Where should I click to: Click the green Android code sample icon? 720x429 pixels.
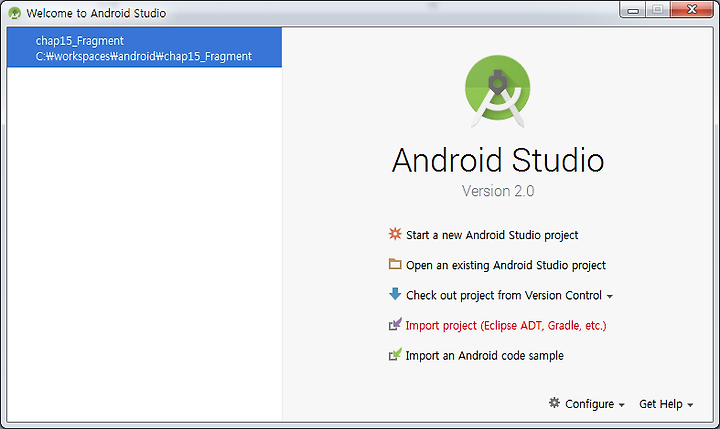point(395,354)
